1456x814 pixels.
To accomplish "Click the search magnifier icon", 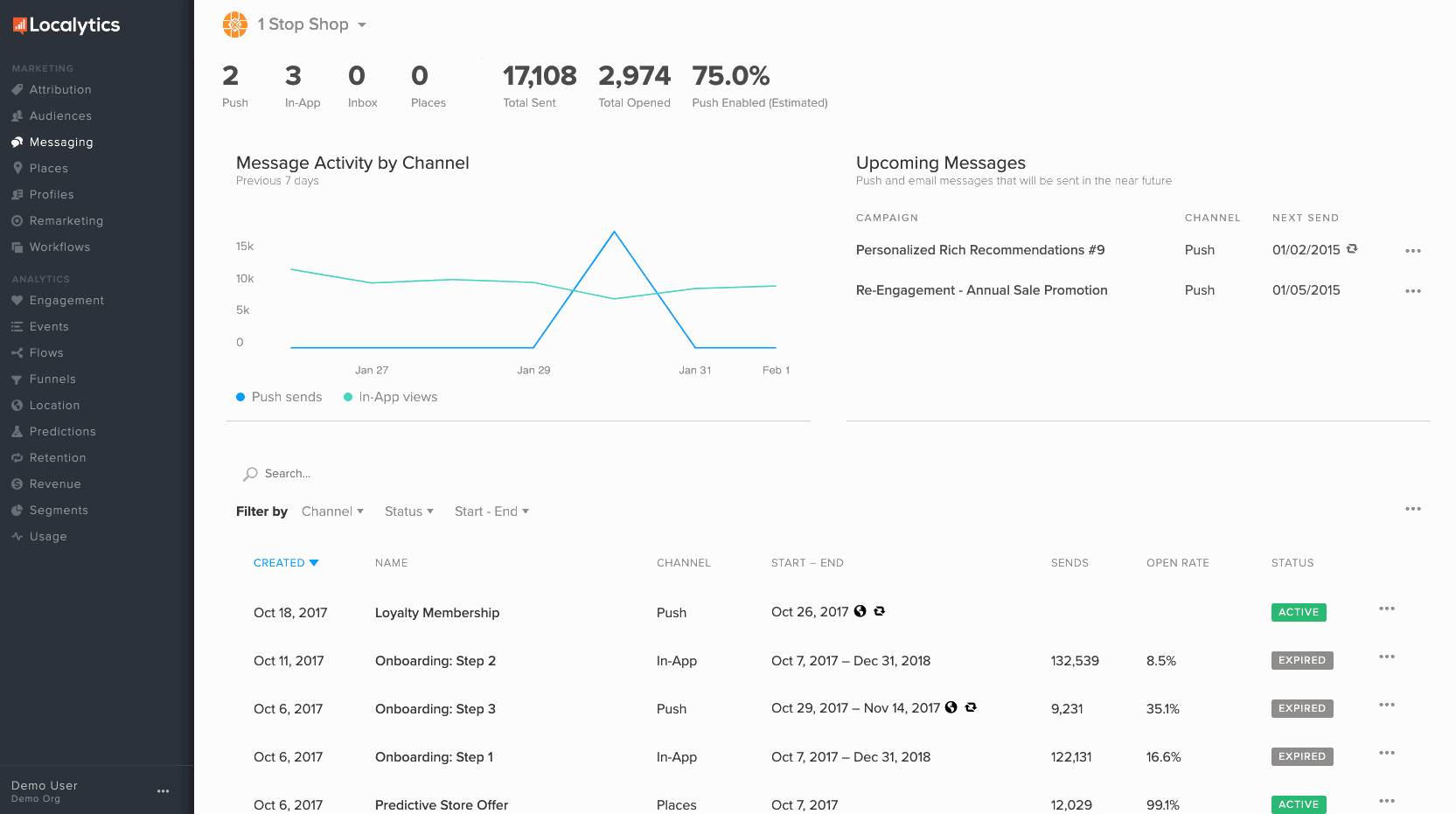I will click(250, 474).
